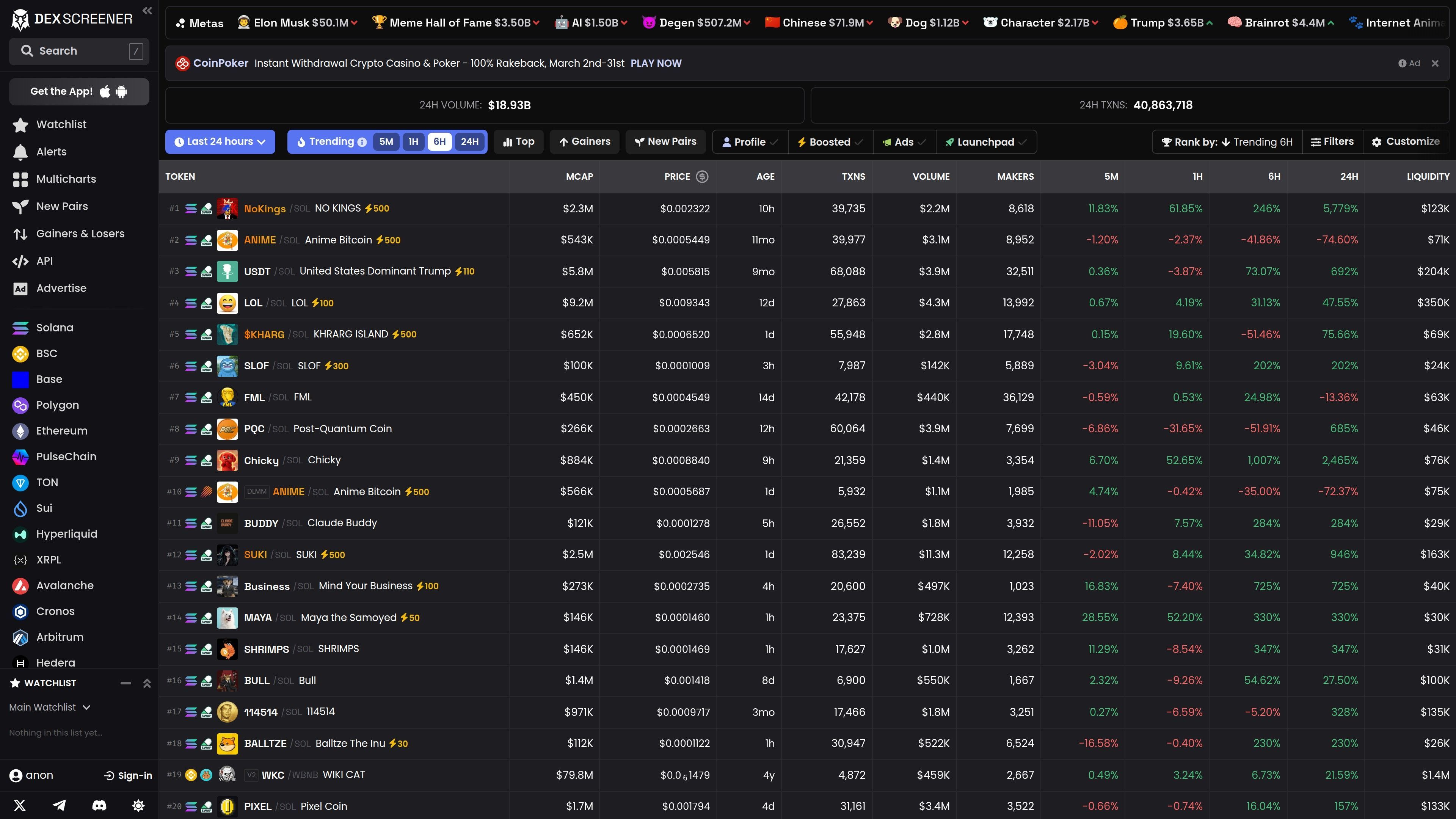Screen dimensions: 1456x819
Task: Click PLAY NOW on the CoinPoker ad
Action: pos(656,63)
